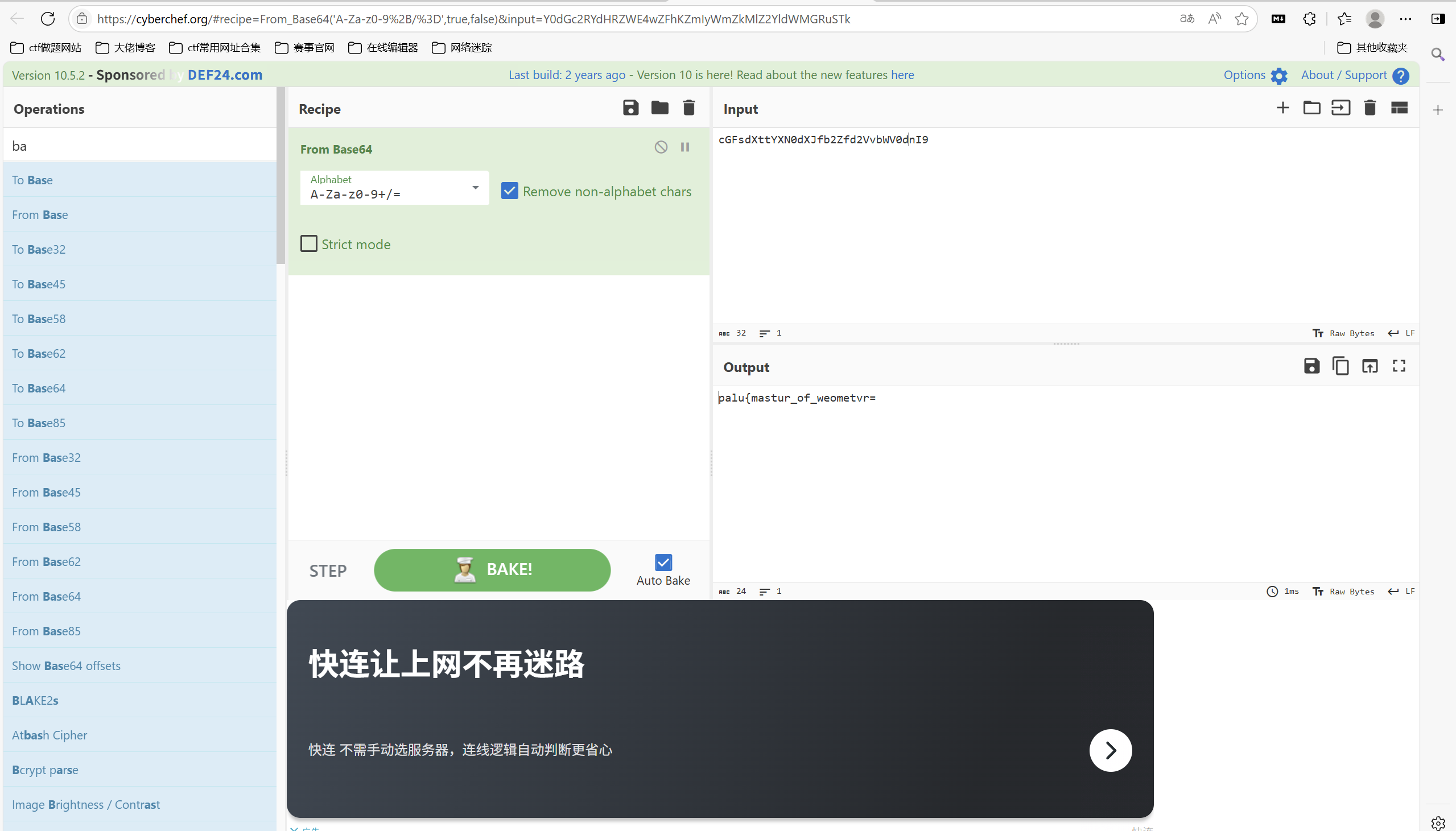Select the Bcrypt parse operation
Screen dimensions: 1456x831
140,770
